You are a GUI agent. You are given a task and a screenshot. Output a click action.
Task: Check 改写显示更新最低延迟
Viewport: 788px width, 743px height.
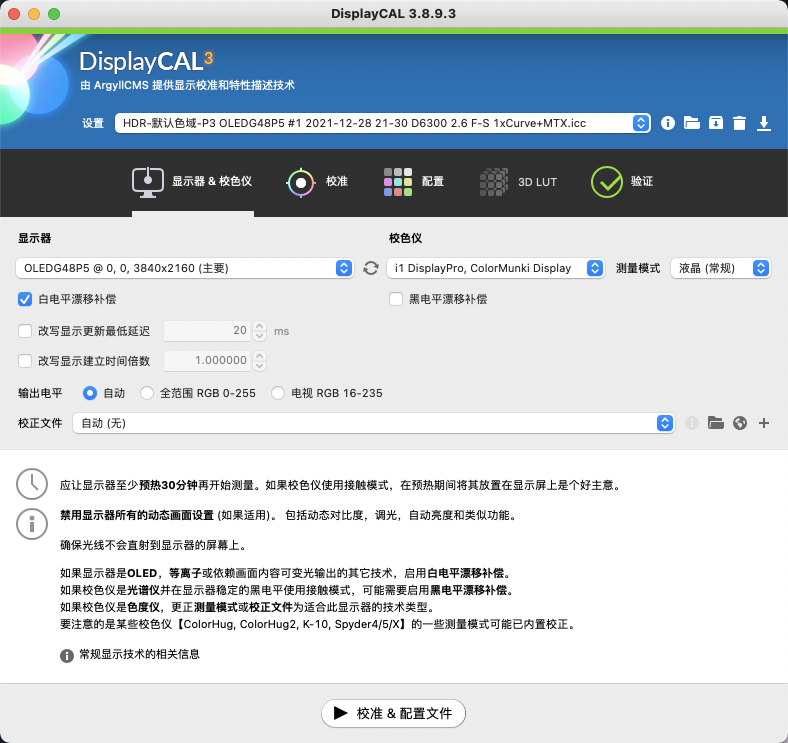[x=25, y=331]
